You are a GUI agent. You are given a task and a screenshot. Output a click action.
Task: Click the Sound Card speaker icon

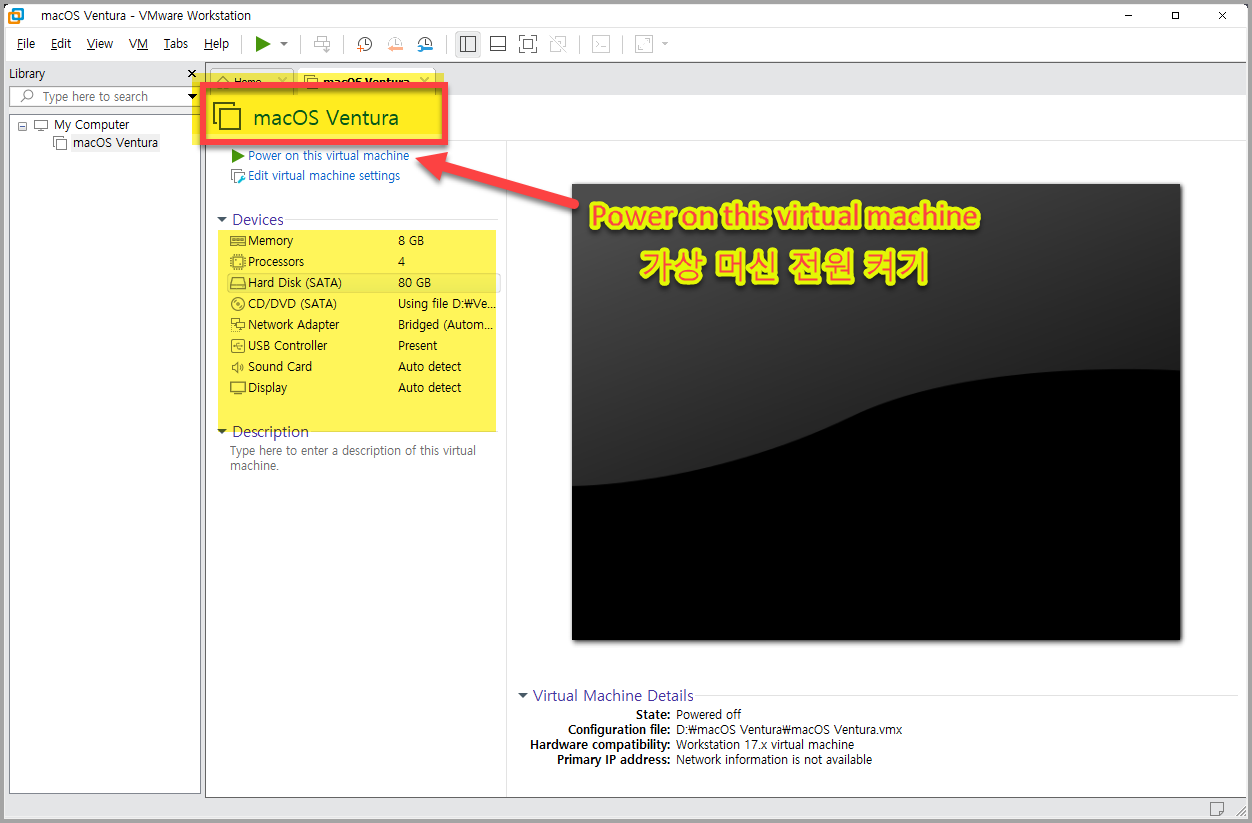(x=238, y=367)
